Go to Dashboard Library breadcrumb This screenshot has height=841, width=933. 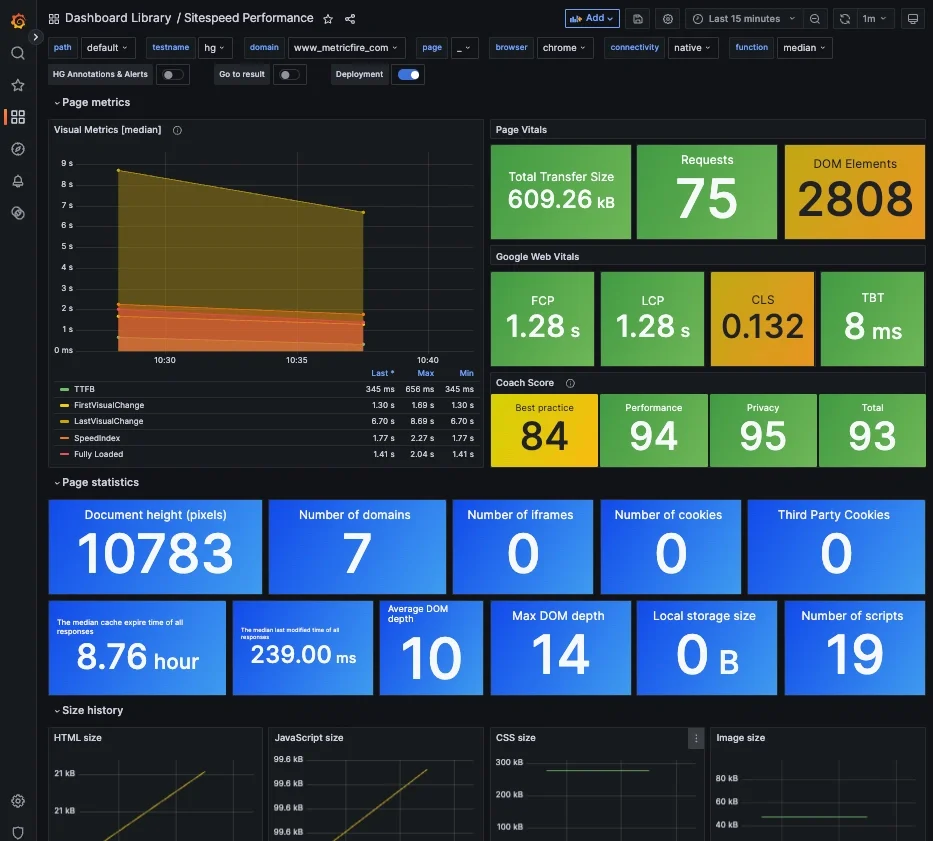click(118, 18)
